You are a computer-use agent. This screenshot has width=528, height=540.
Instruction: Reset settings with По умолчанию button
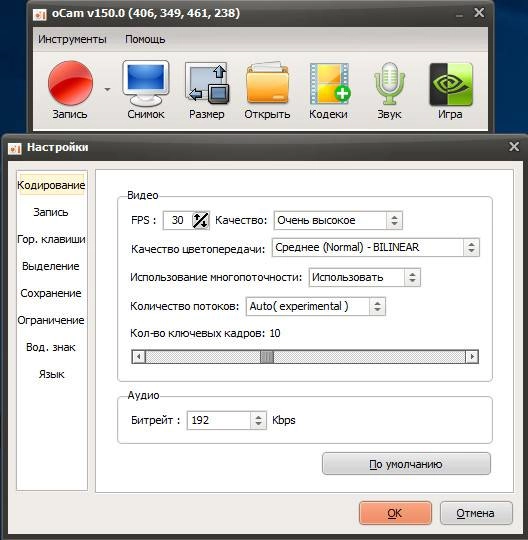tap(406, 464)
